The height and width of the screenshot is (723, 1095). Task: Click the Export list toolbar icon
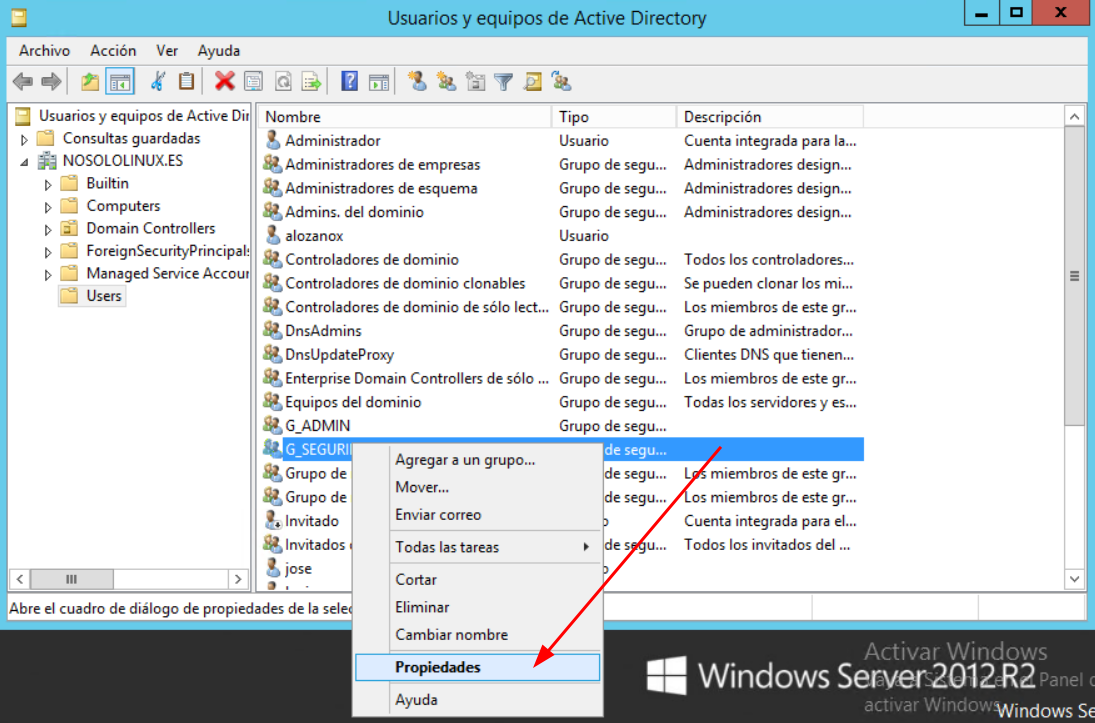point(312,82)
